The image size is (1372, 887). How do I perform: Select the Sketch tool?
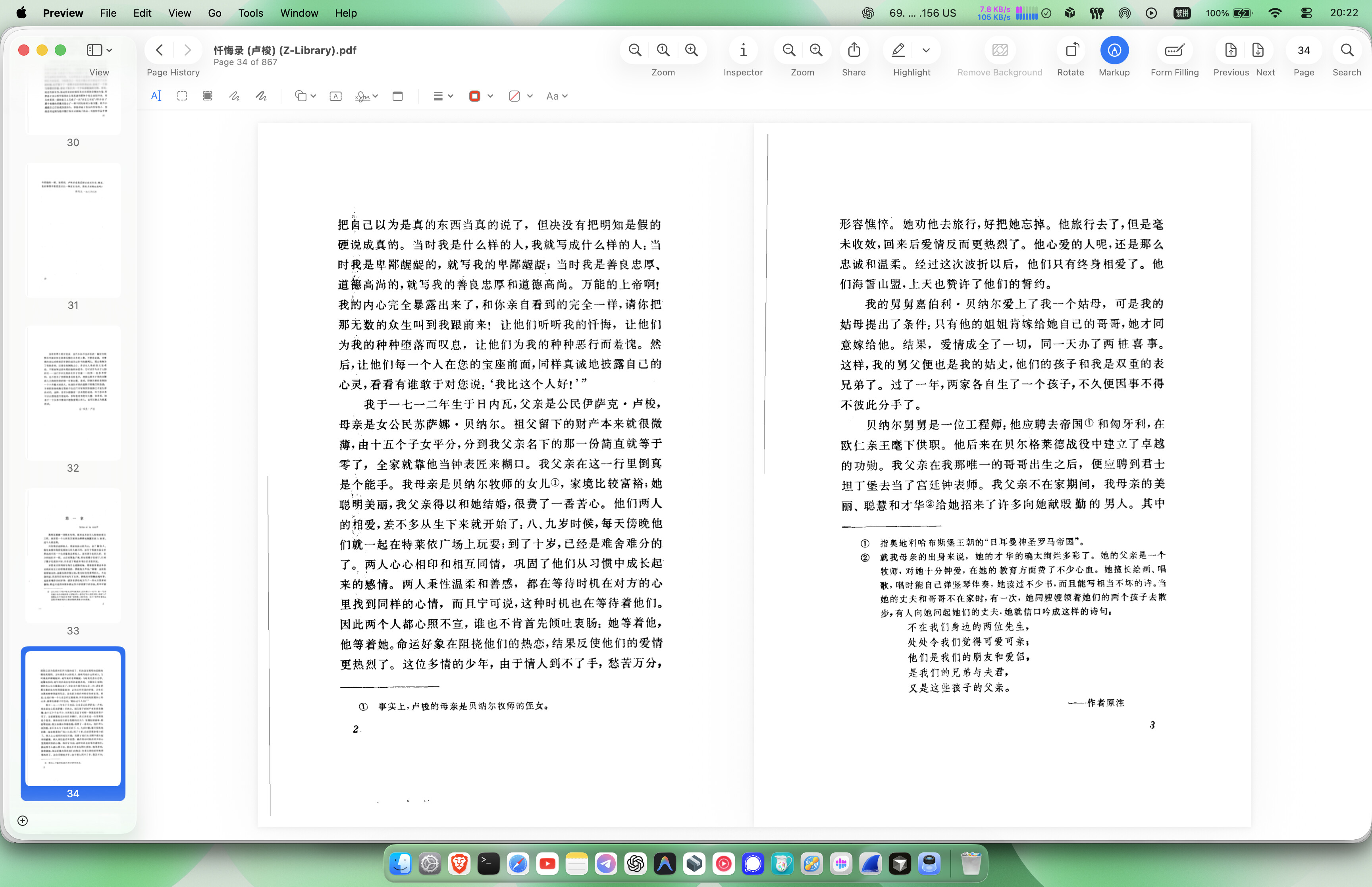pyautogui.click(x=234, y=96)
